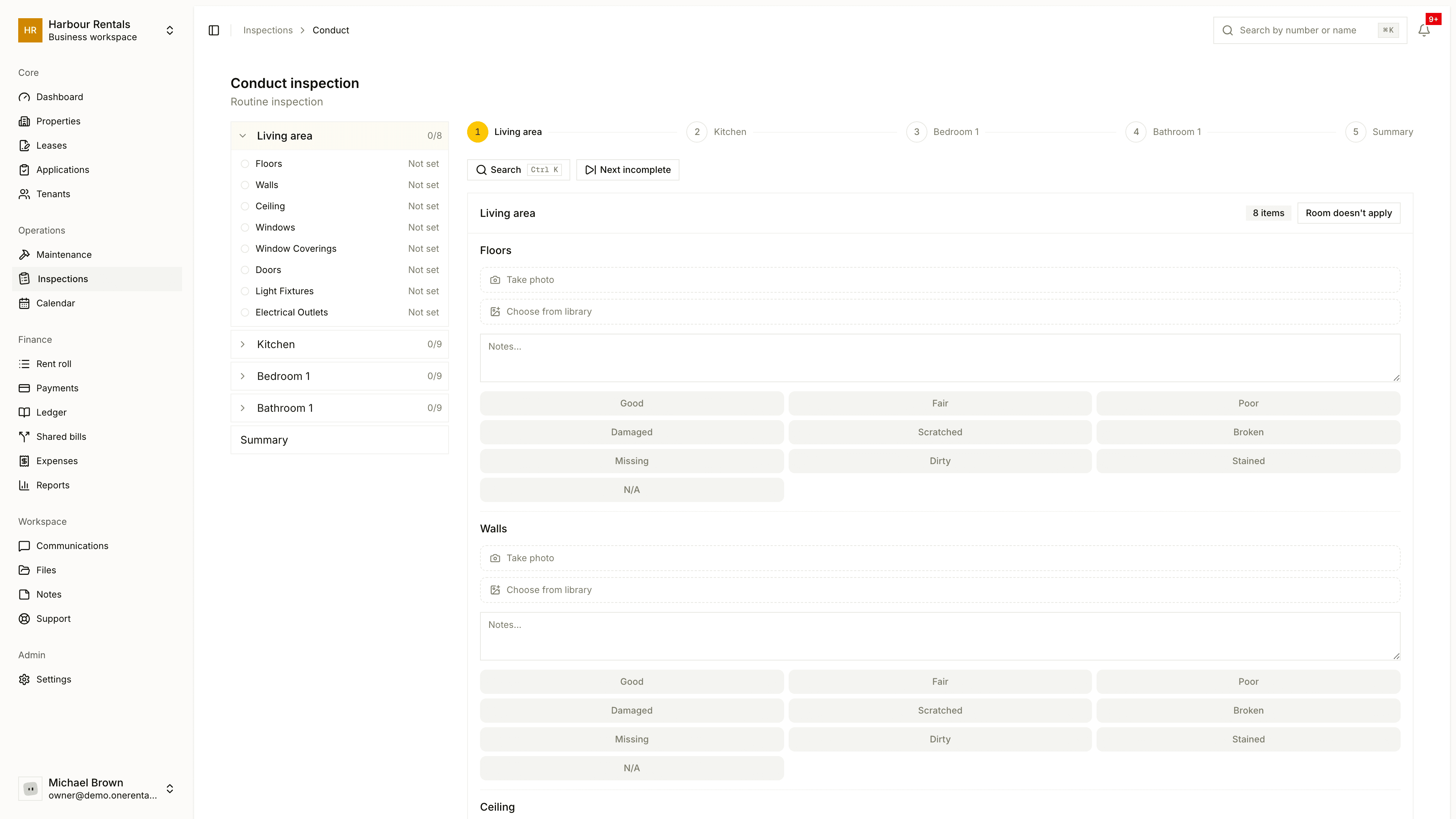
Task: Open the Expenses page
Action: (97, 461)
